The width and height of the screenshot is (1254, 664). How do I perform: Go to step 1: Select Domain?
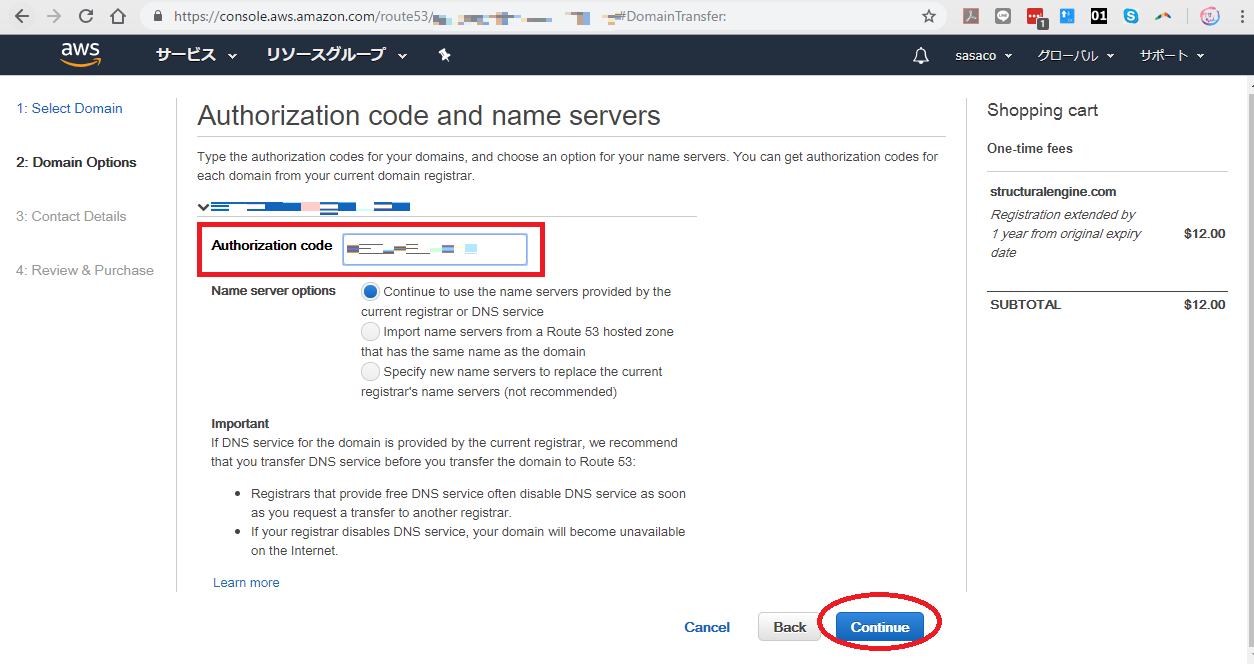click(69, 108)
